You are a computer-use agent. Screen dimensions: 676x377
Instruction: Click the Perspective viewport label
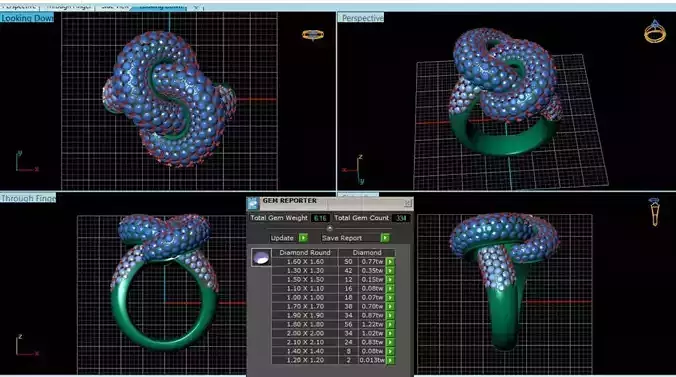(x=362, y=18)
